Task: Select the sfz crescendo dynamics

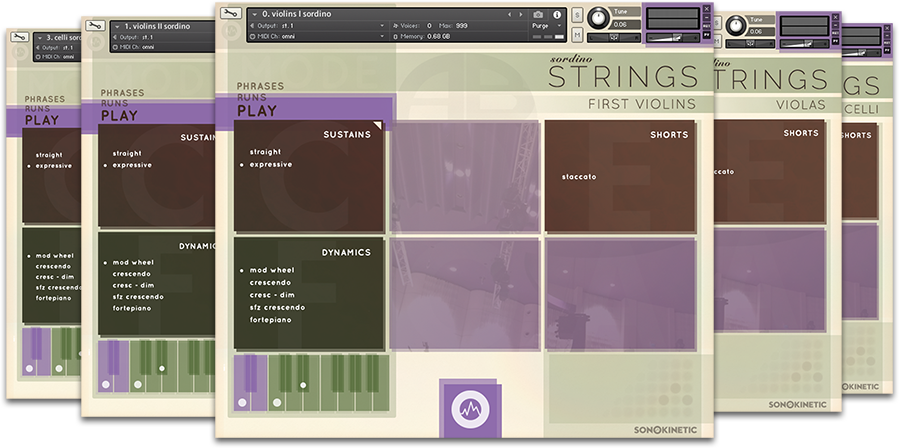Action: (276, 307)
